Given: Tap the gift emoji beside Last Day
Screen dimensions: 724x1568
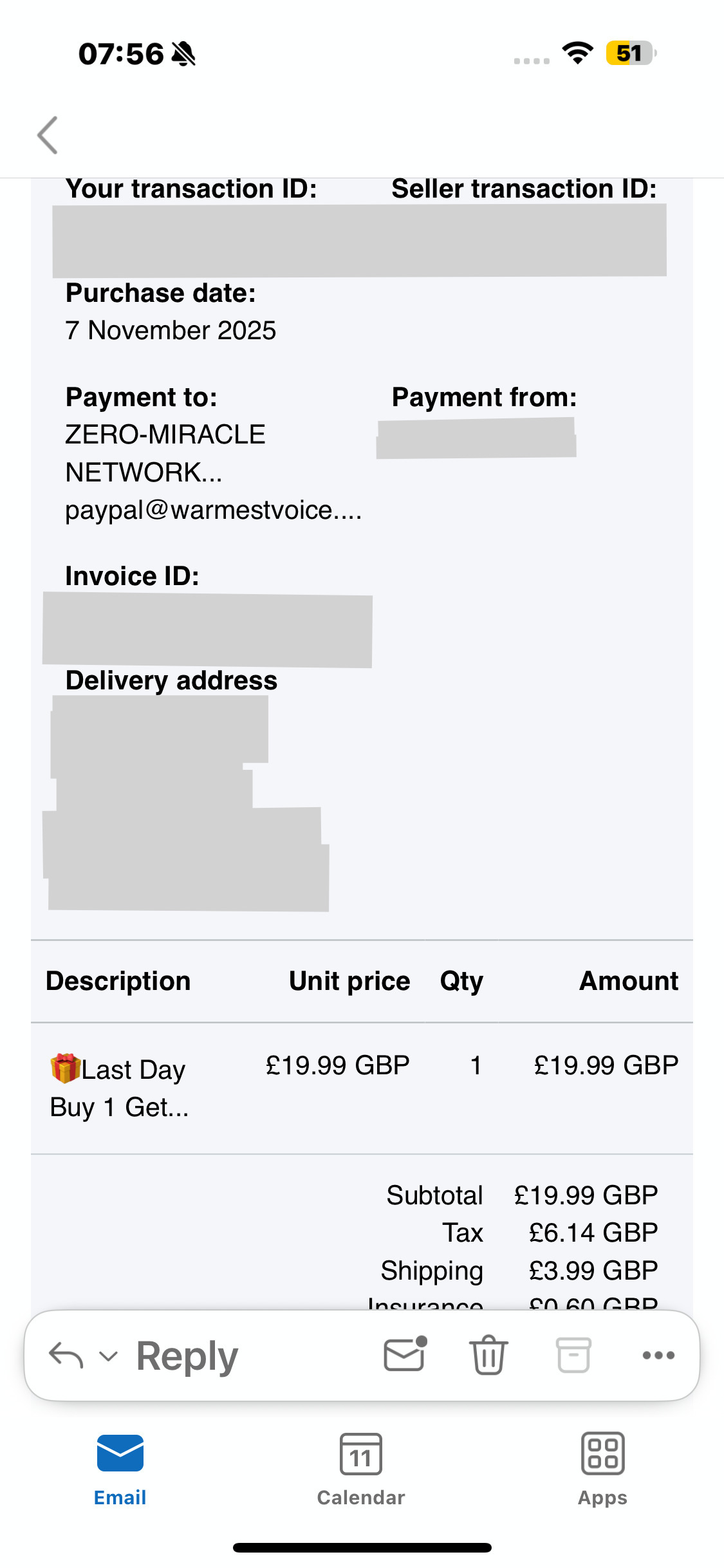Looking at the screenshot, I should [x=65, y=1069].
